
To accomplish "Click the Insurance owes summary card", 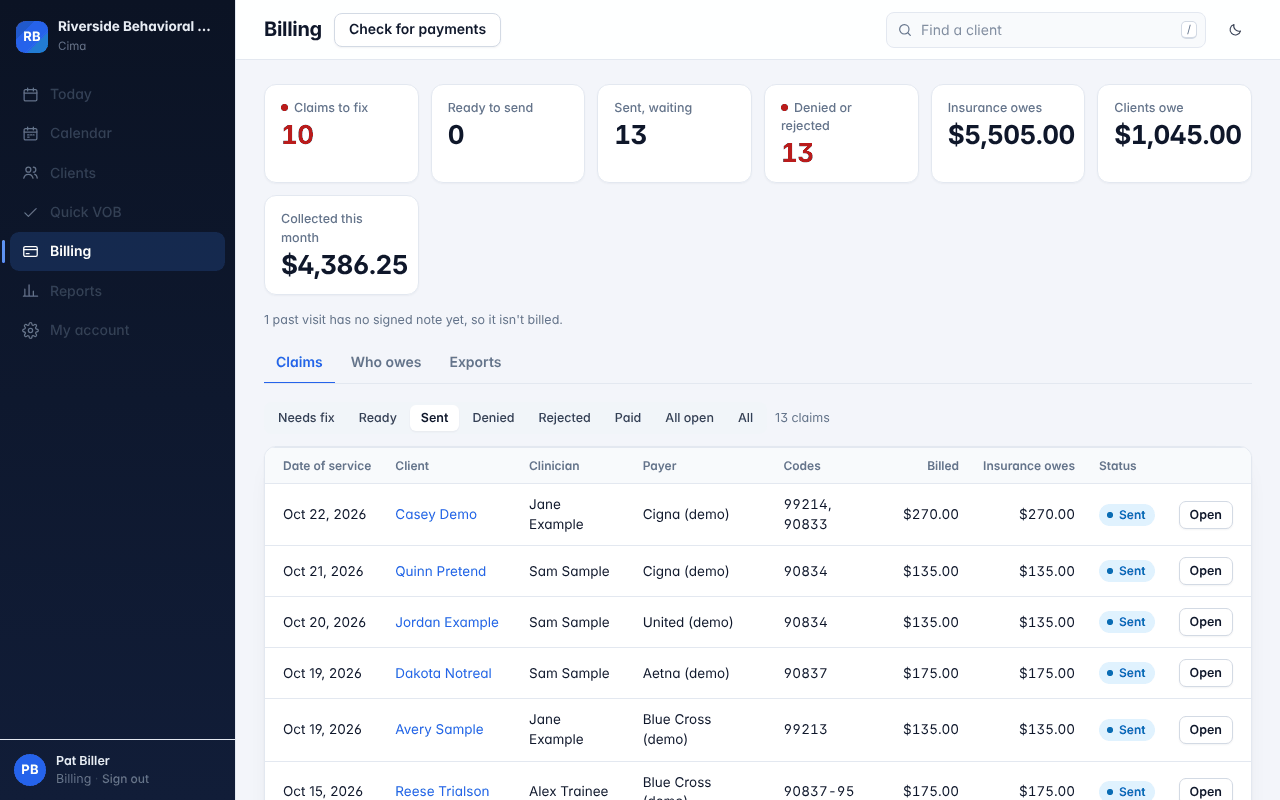I will tap(1008, 134).
